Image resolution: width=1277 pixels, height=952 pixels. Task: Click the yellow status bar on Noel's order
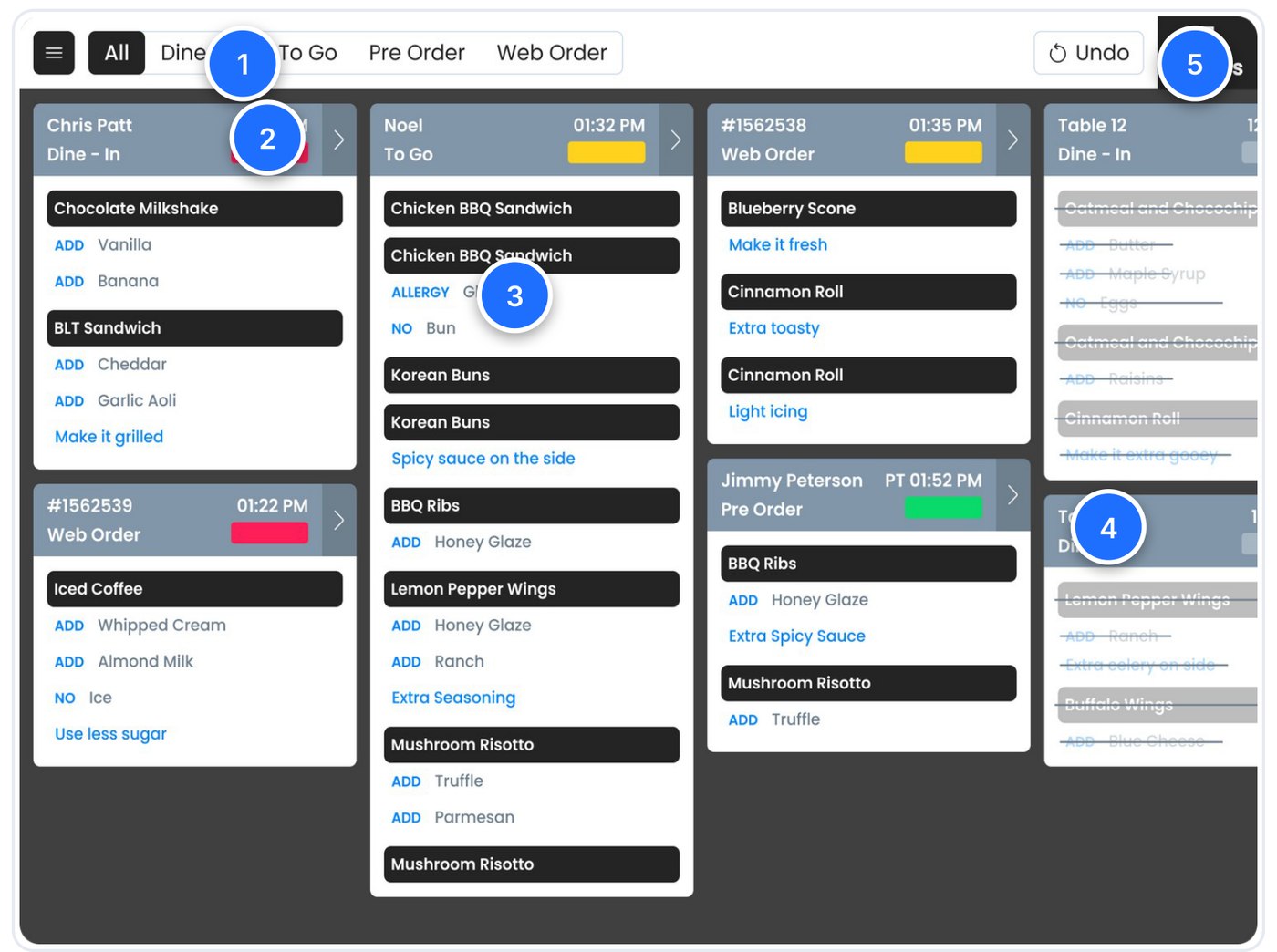(607, 152)
